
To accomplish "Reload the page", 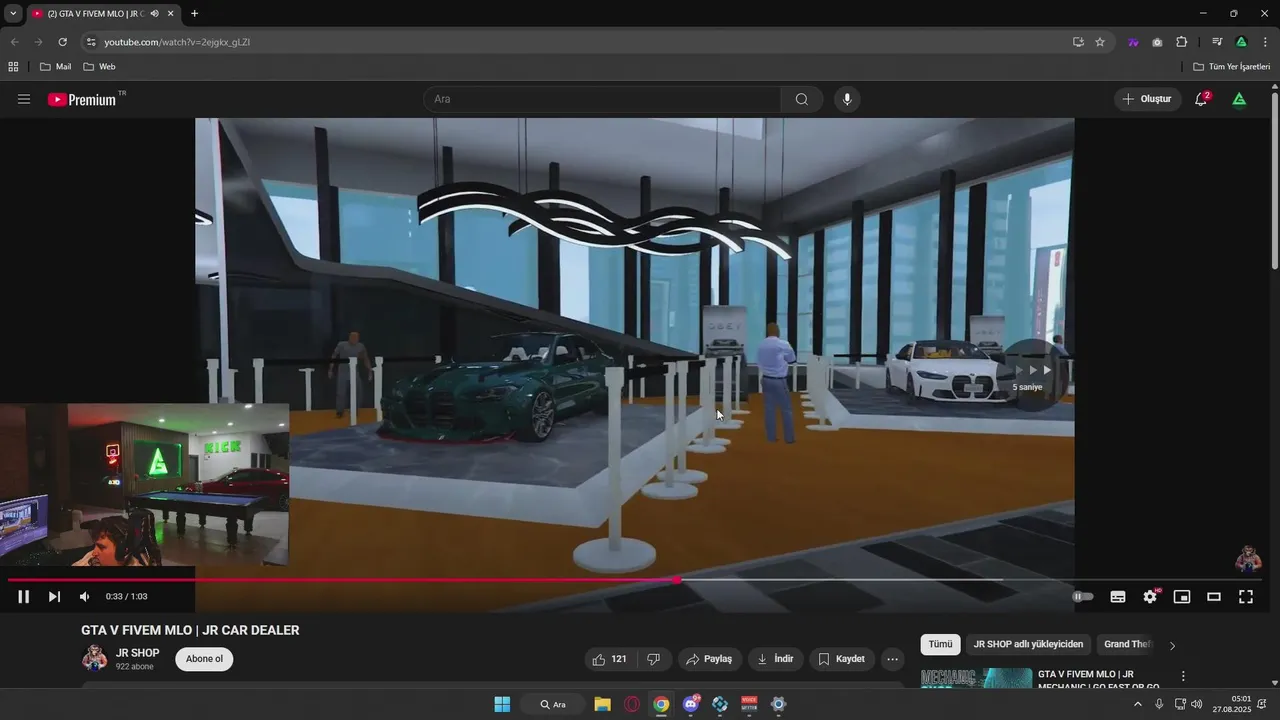I will coord(62,42).
